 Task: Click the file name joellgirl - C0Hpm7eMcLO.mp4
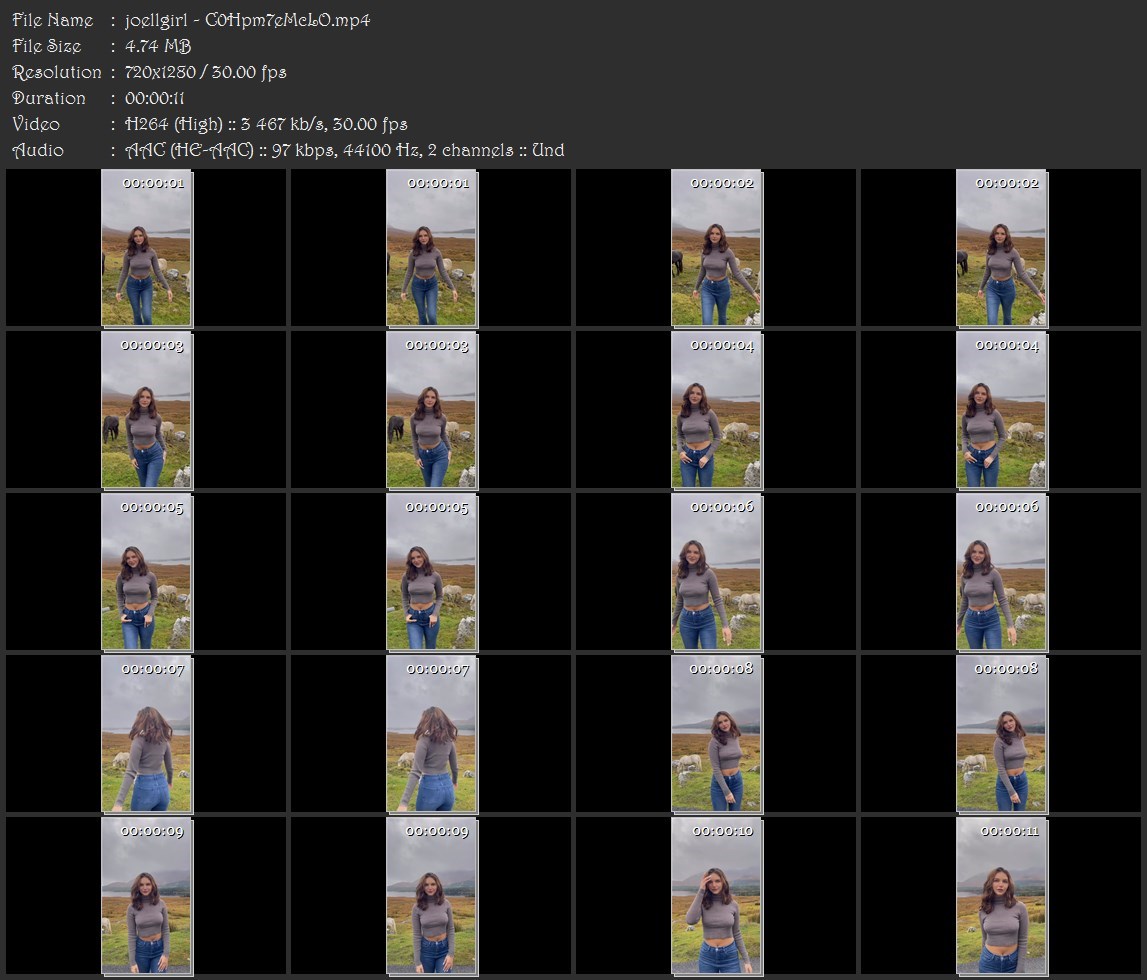(x=247, y=20)
